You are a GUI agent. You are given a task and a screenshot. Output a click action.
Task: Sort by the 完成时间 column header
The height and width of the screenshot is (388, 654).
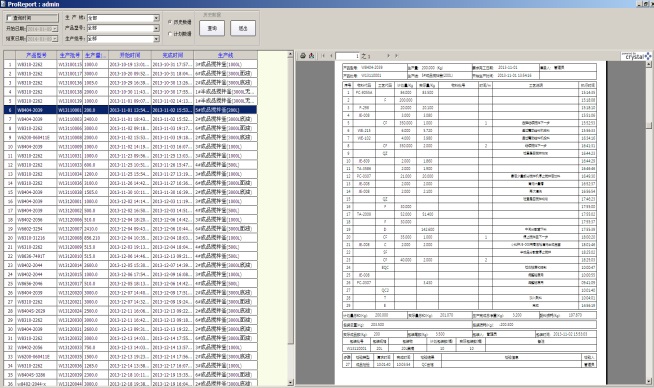pyautogui.click(x=172, y=55)
